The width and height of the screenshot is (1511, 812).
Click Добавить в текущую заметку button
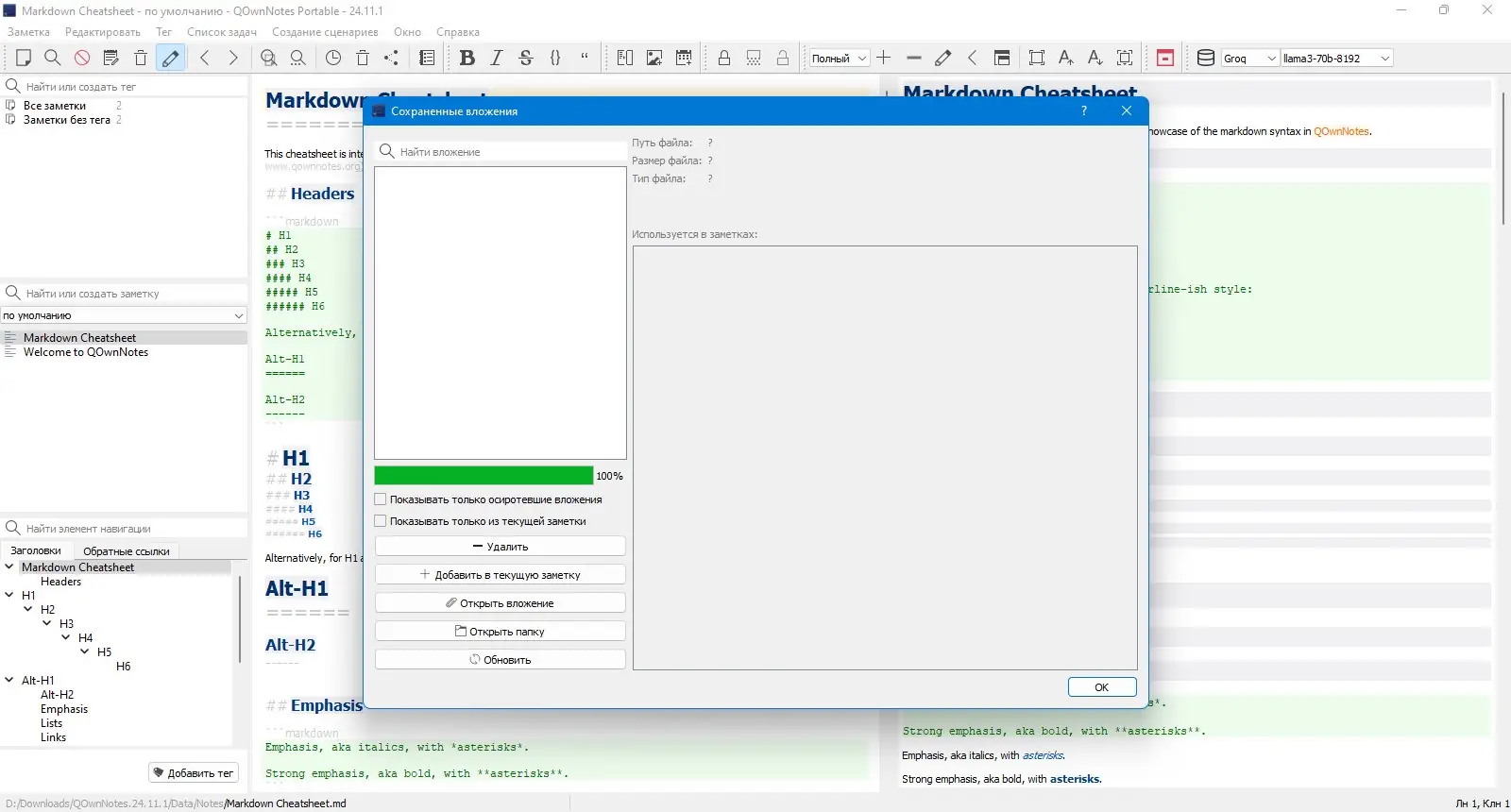point(501,575)
